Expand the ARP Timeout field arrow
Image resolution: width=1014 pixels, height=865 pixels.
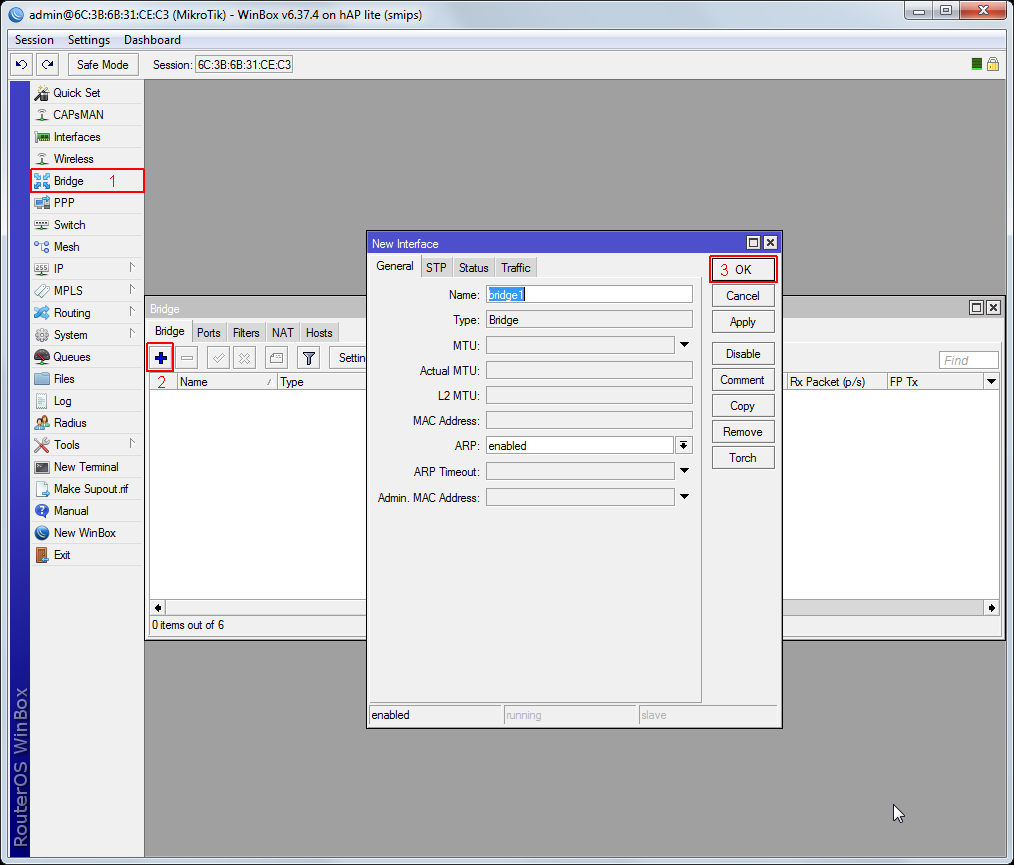(685, 471)
